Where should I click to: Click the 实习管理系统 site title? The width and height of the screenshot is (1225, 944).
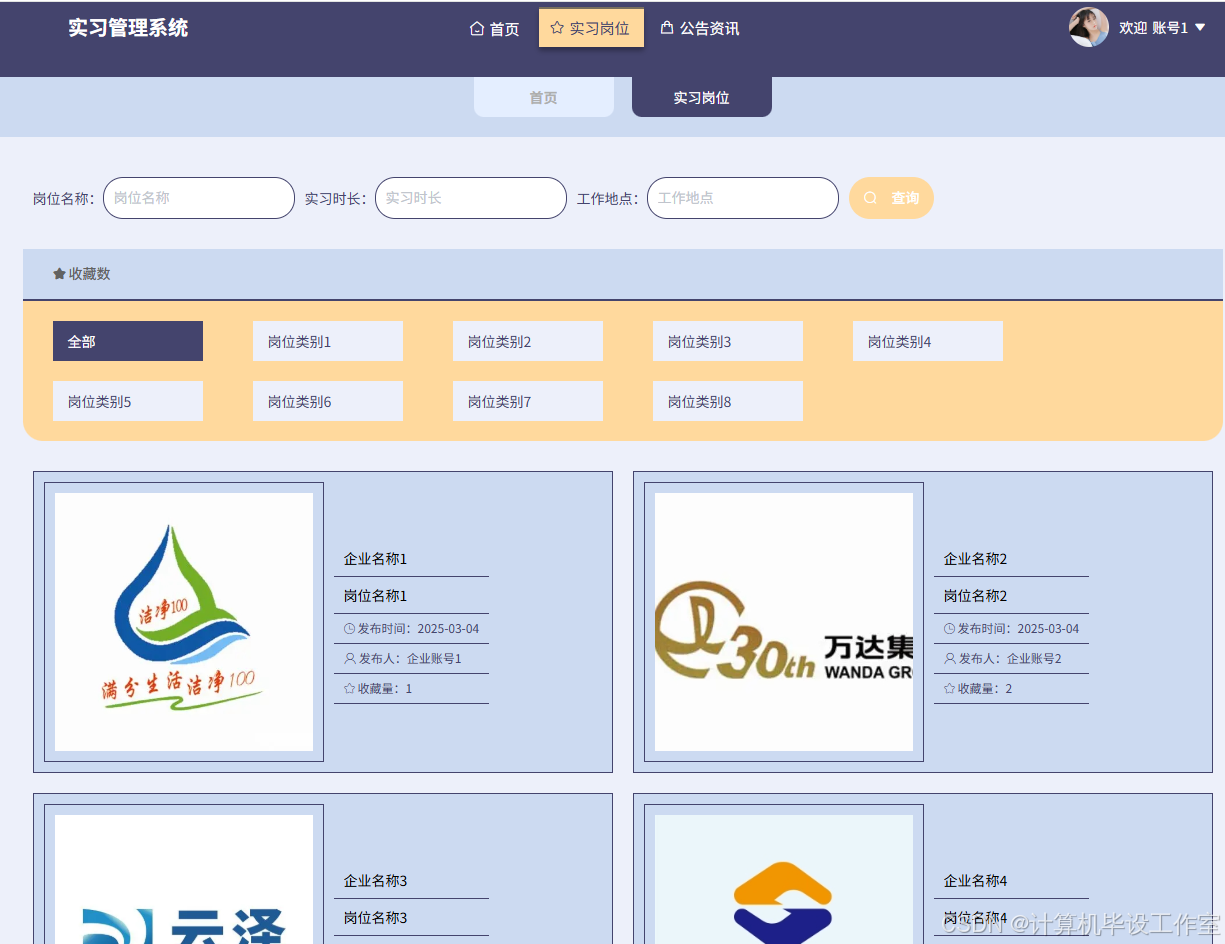(128, 28)
